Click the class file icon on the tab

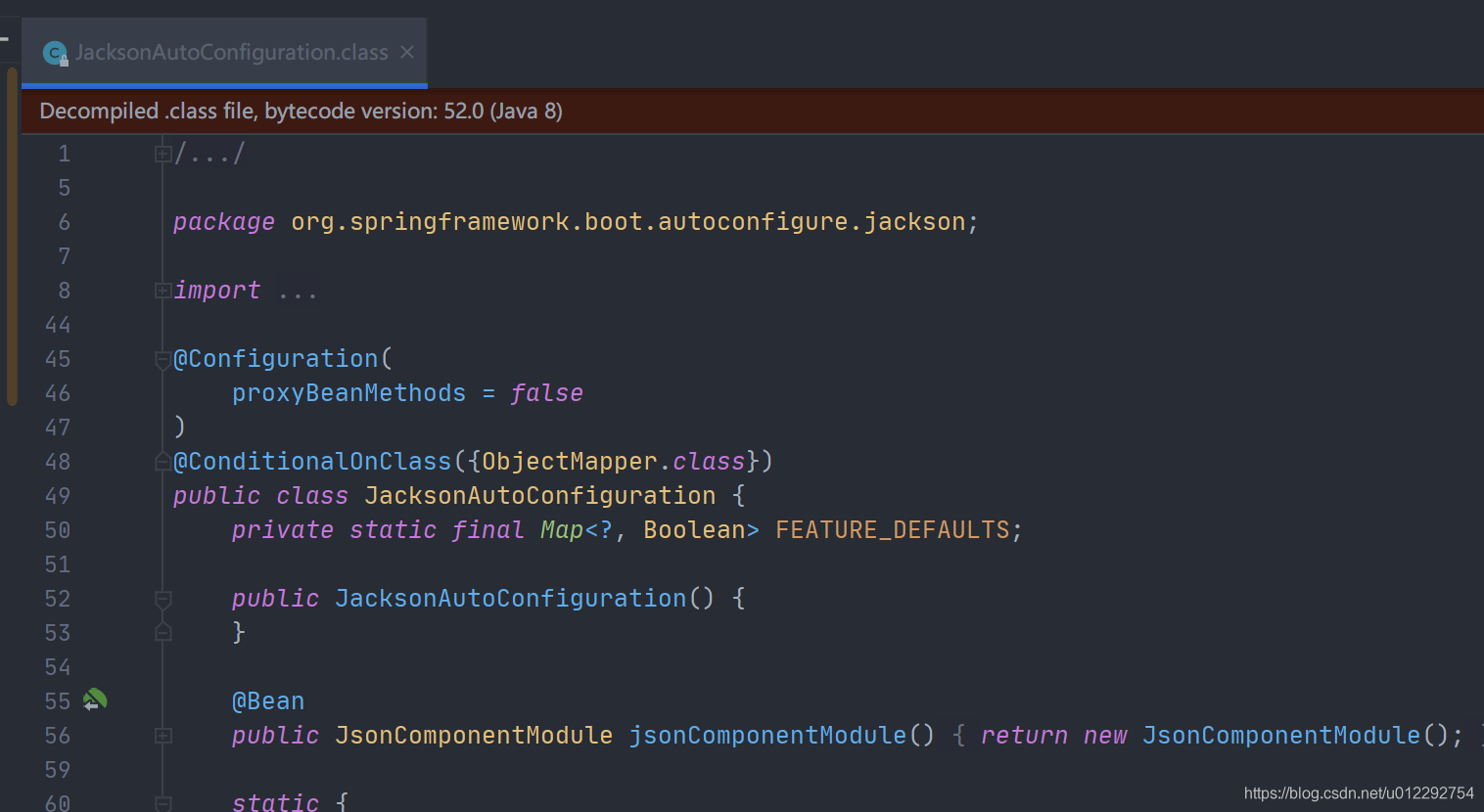(x=56, y=53)
